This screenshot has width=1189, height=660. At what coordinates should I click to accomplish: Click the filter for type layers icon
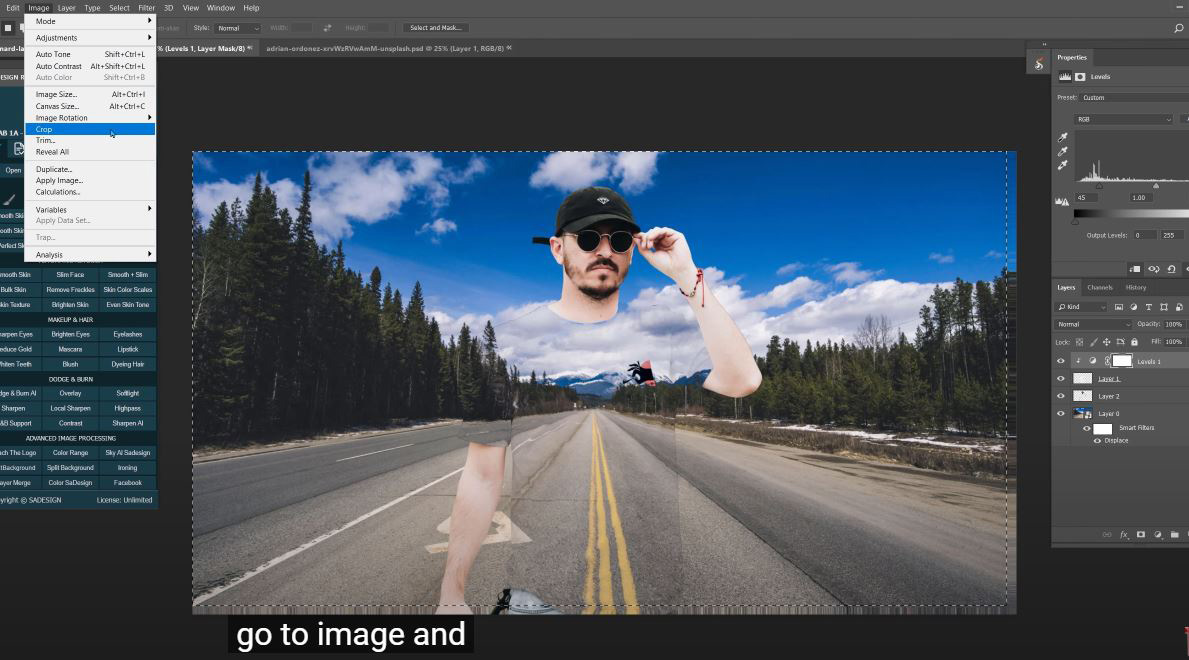click(x=1149, y=307)
